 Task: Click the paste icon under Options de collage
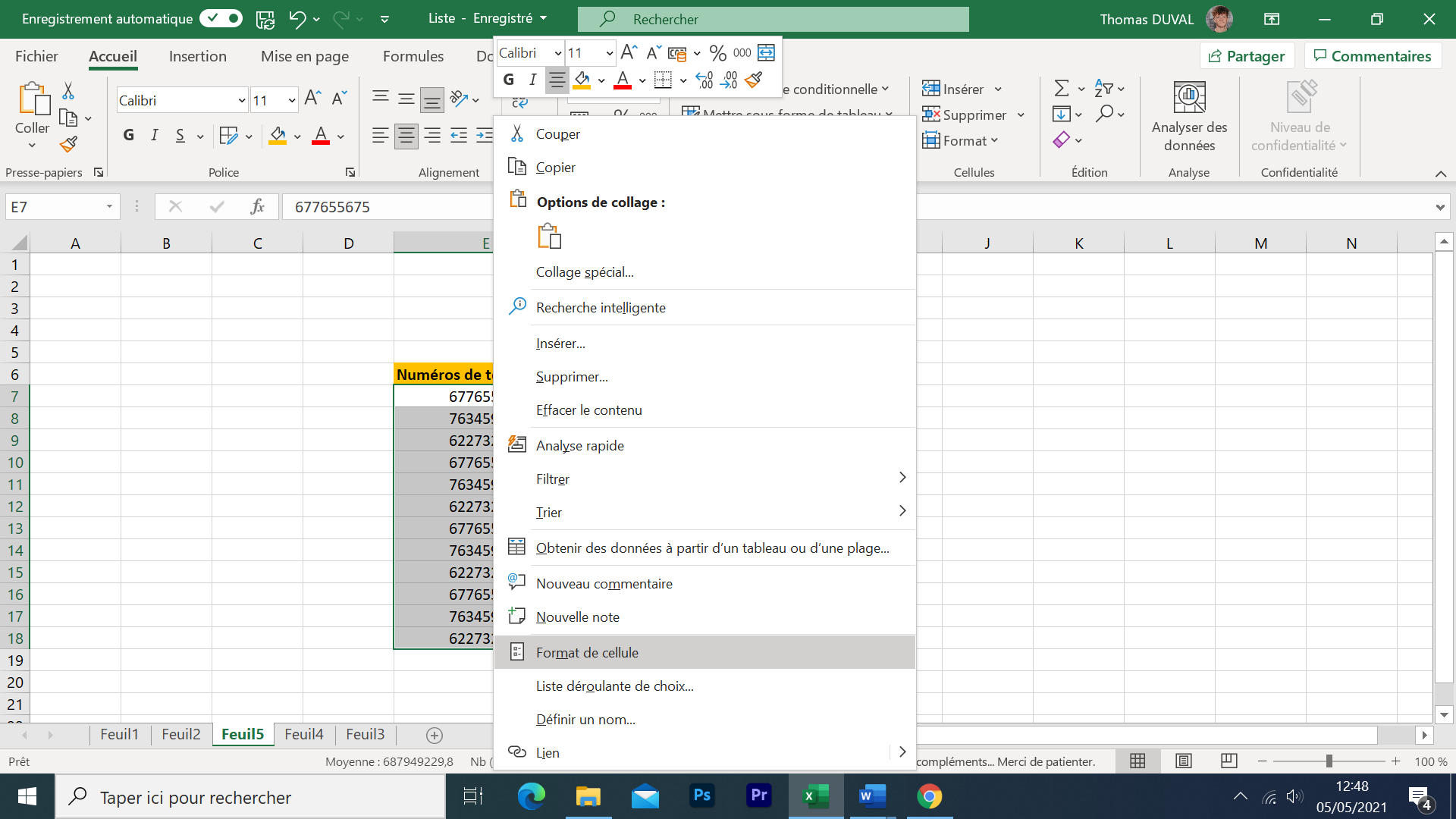point(549,237)
